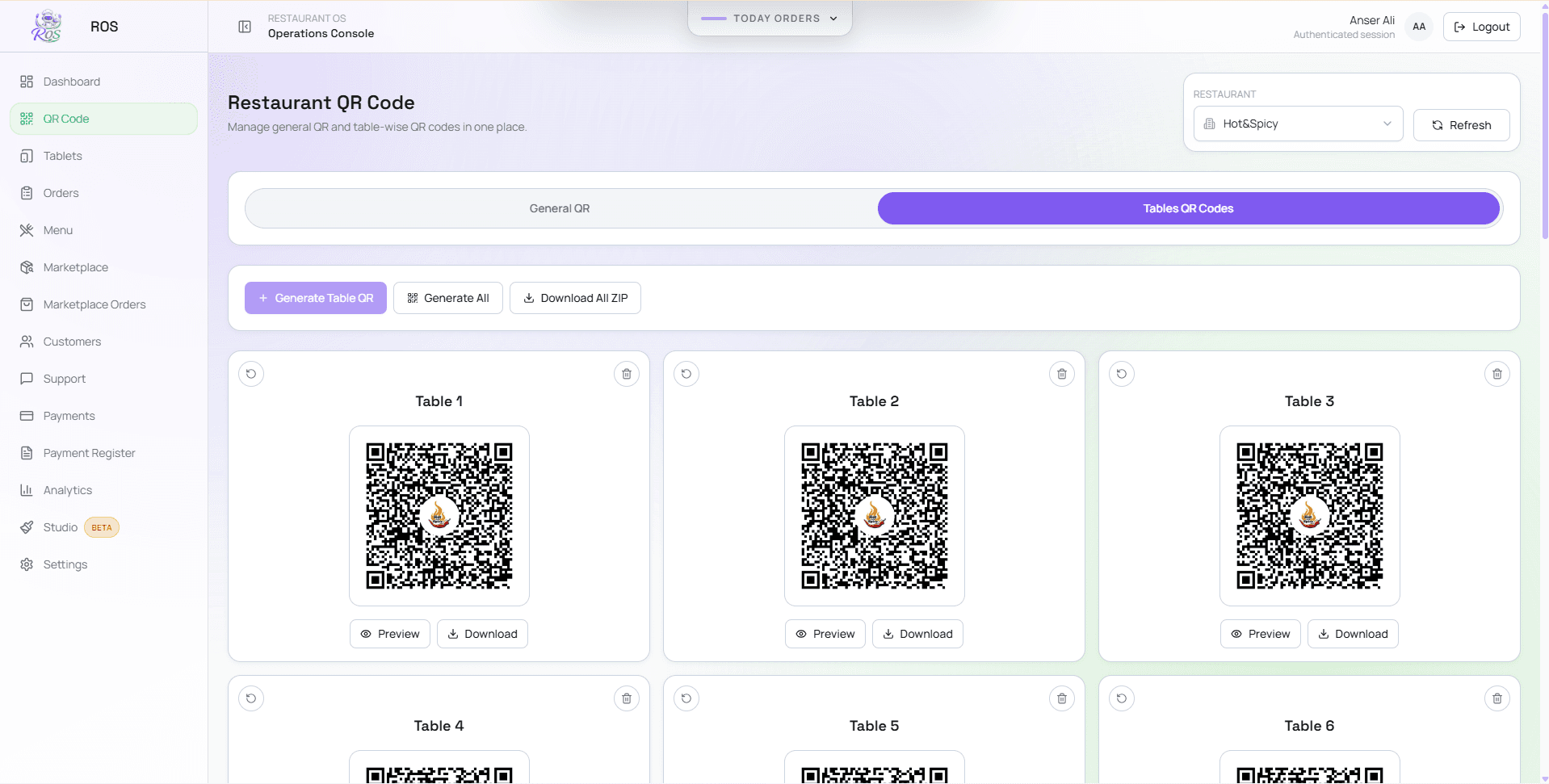
Task: Delete Table 2 using trash icon
Action: 1062,374
